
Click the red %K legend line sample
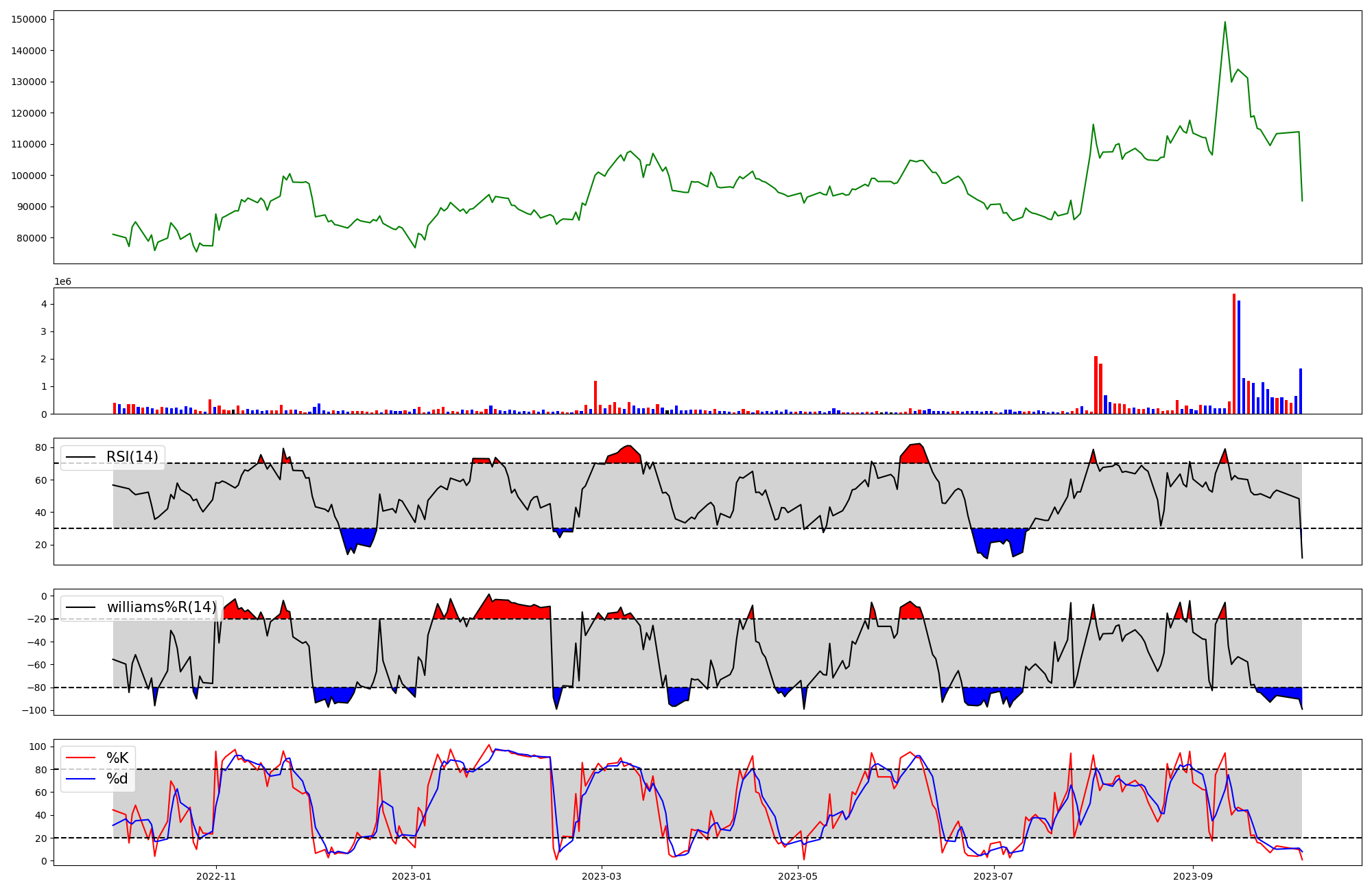pyautogui.click(x=80, y=758)
